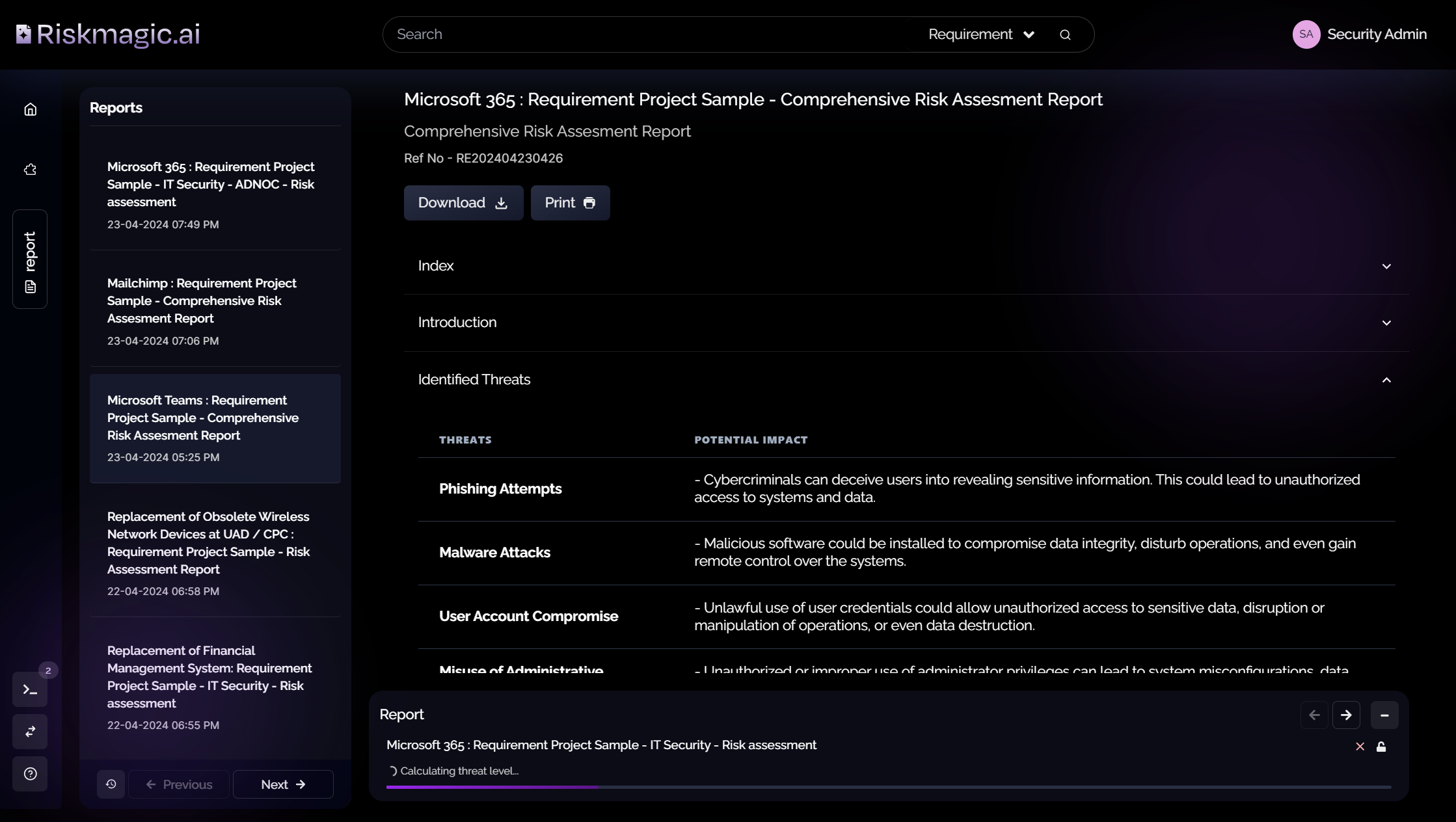Click the Malware Attacks threat row
This screenshot has height=822, width=1456.
pyautogui.click(x=907, y=553)
